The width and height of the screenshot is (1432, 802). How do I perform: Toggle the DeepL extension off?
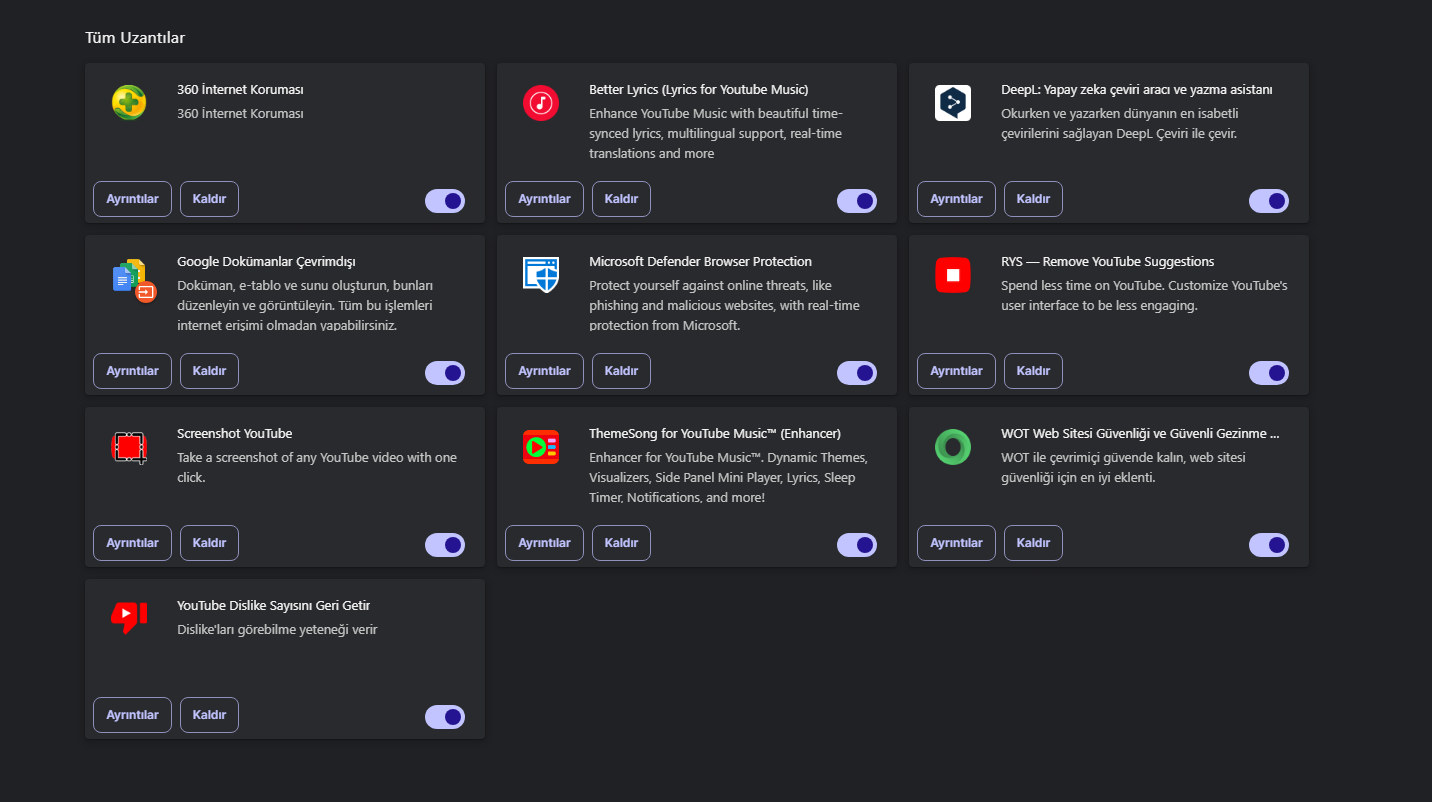pos(1269,201)
